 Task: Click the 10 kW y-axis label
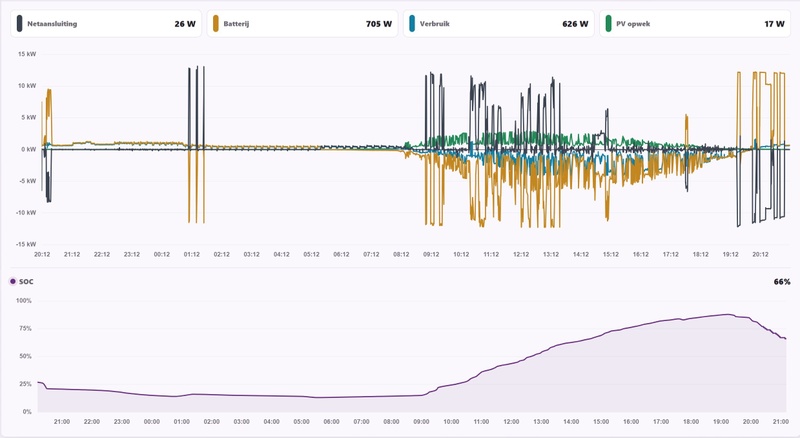(28, 85)
